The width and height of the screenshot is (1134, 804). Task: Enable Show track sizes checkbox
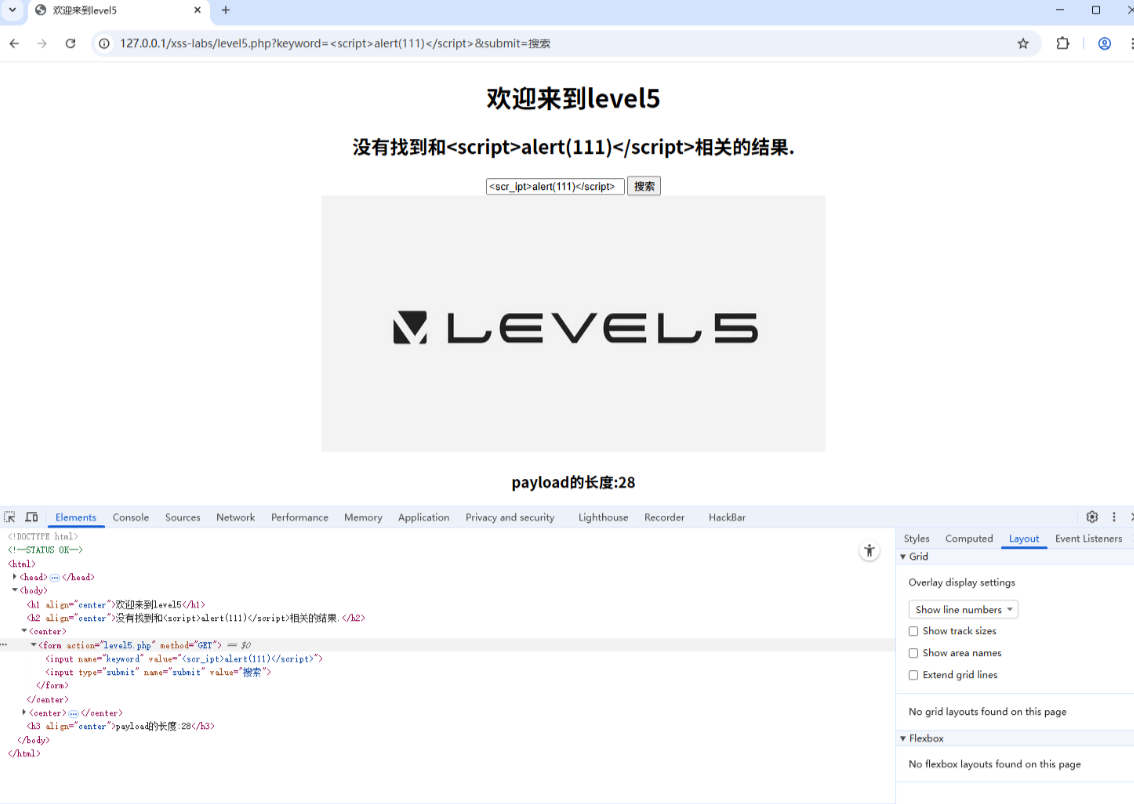click(913, 631)
